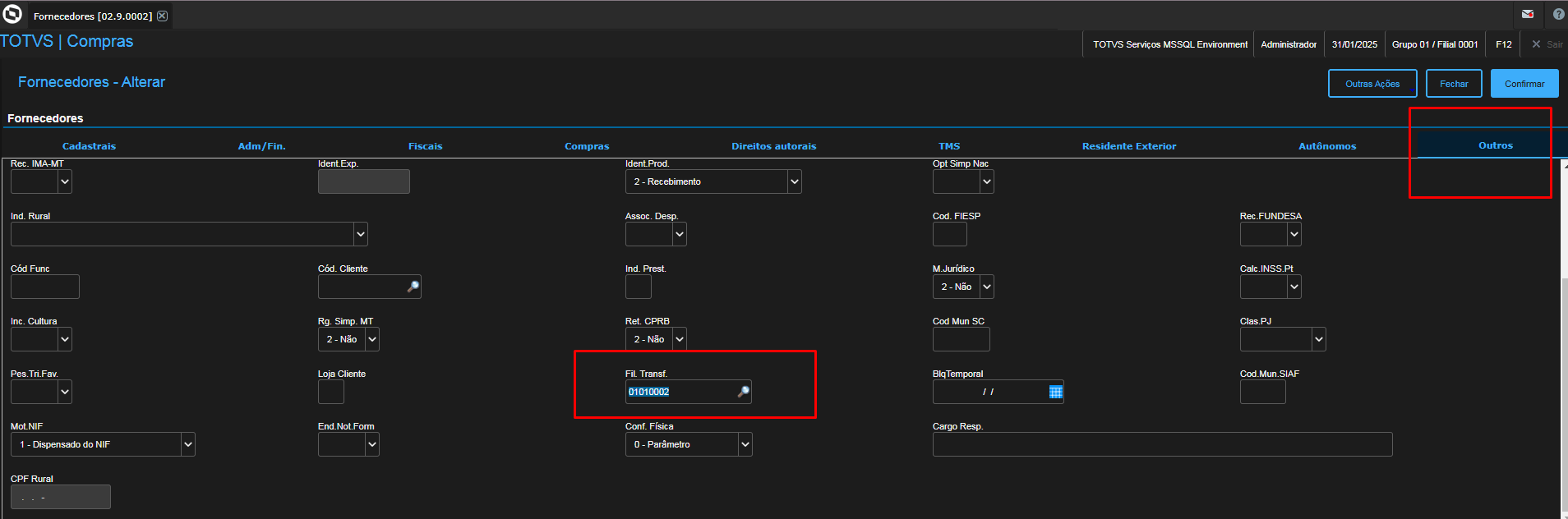This screenshot has height=519, width=1568.
Task: Click the Fechar button
Action: tap(1454, 84)
